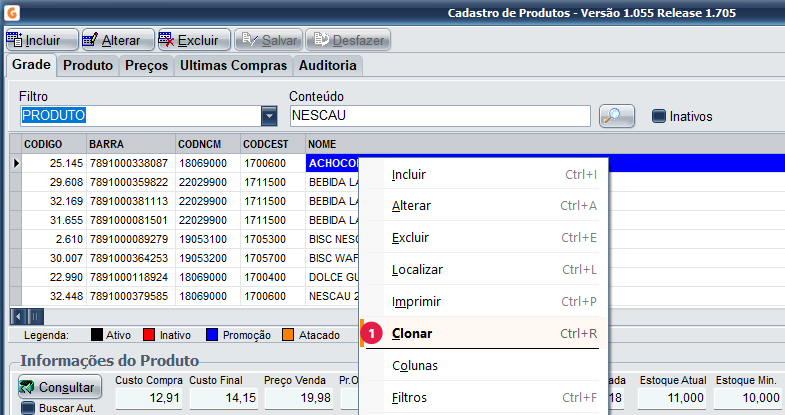Choose Filtros in the context menu

(484, 398)
